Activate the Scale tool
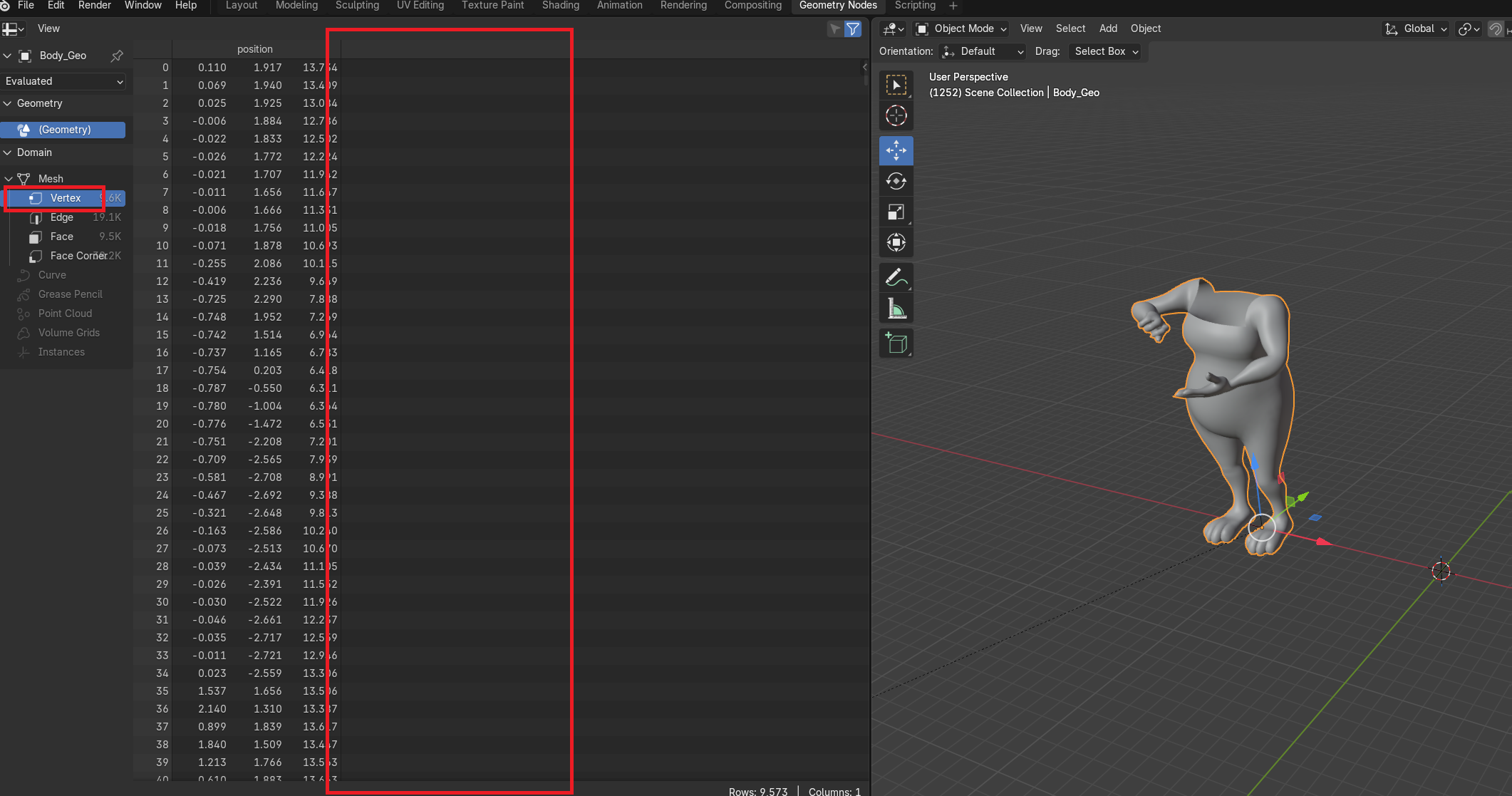This screenshot has width=1512, height=796. click(x=896, y=212)
